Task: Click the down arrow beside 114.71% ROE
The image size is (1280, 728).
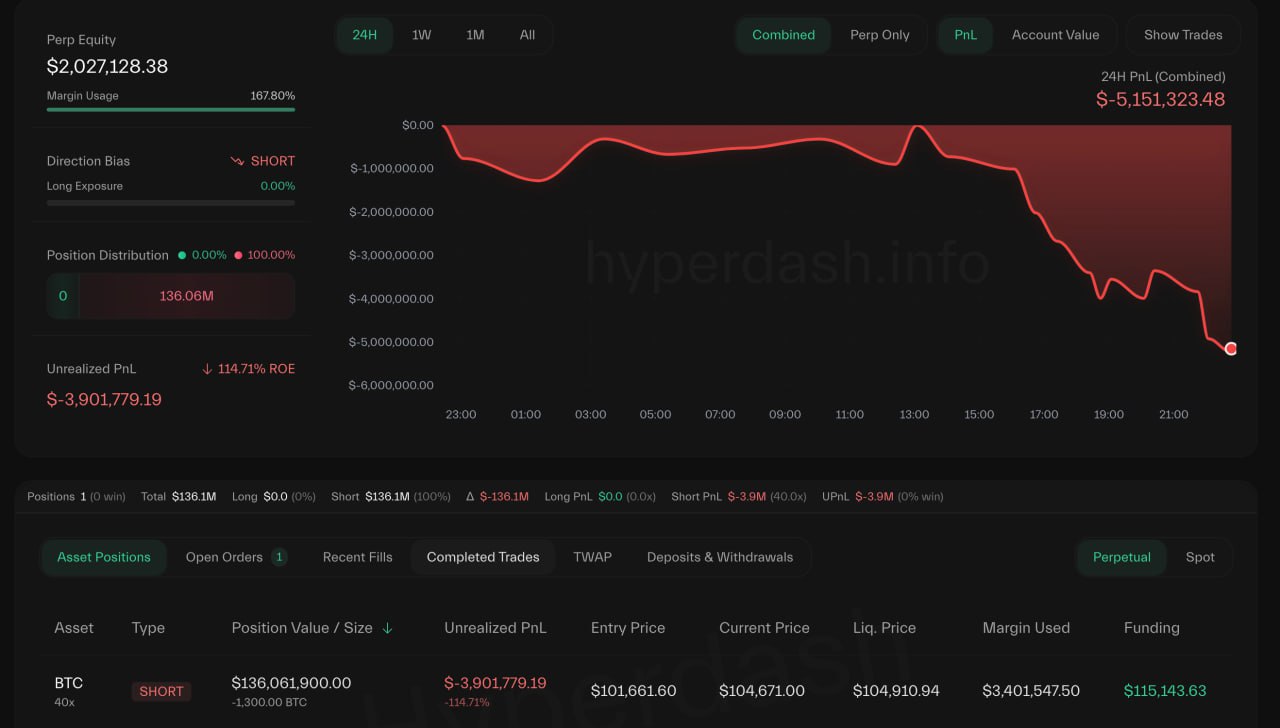Action: pos(207,369)
